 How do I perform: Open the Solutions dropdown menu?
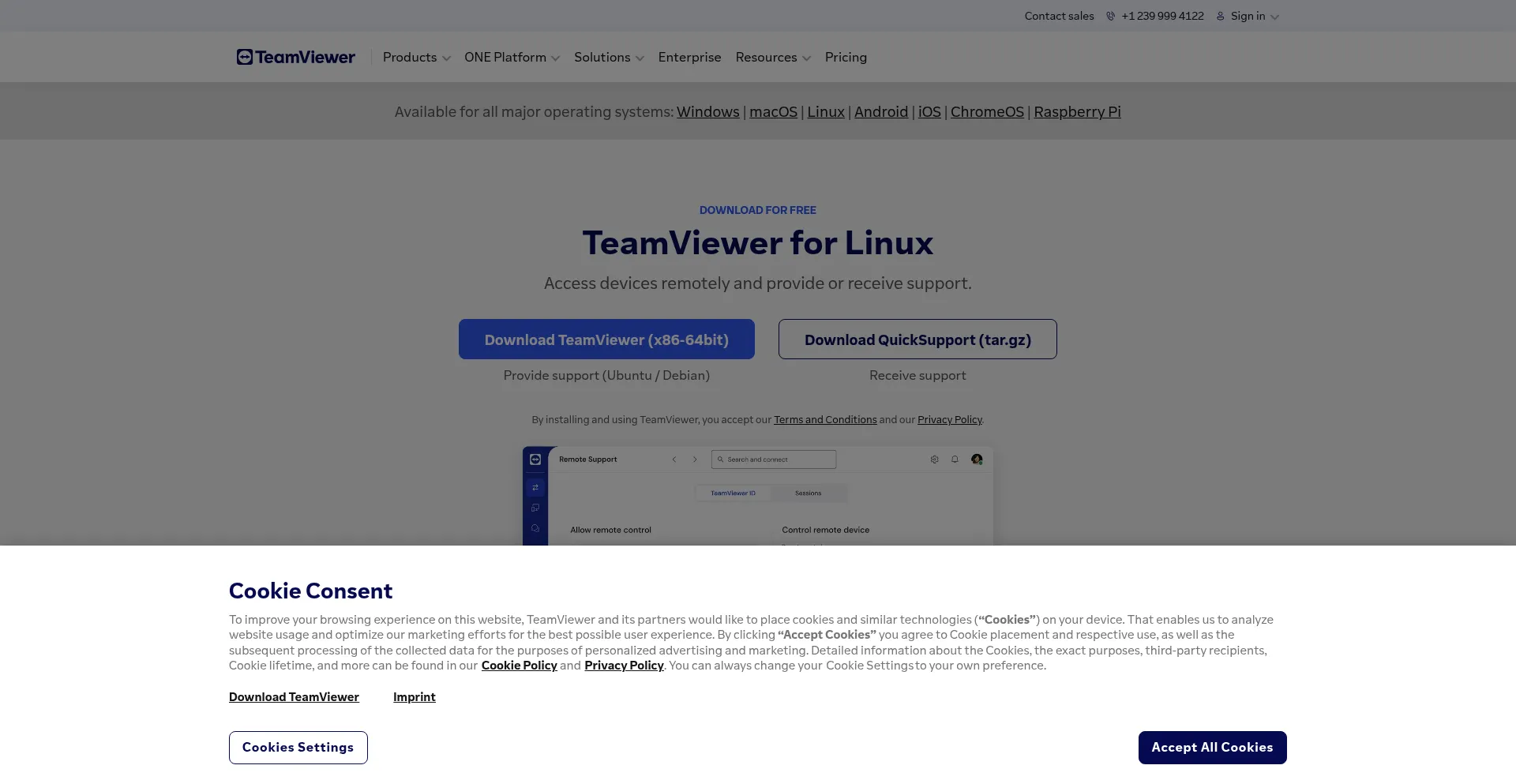(x=610, y=57)
